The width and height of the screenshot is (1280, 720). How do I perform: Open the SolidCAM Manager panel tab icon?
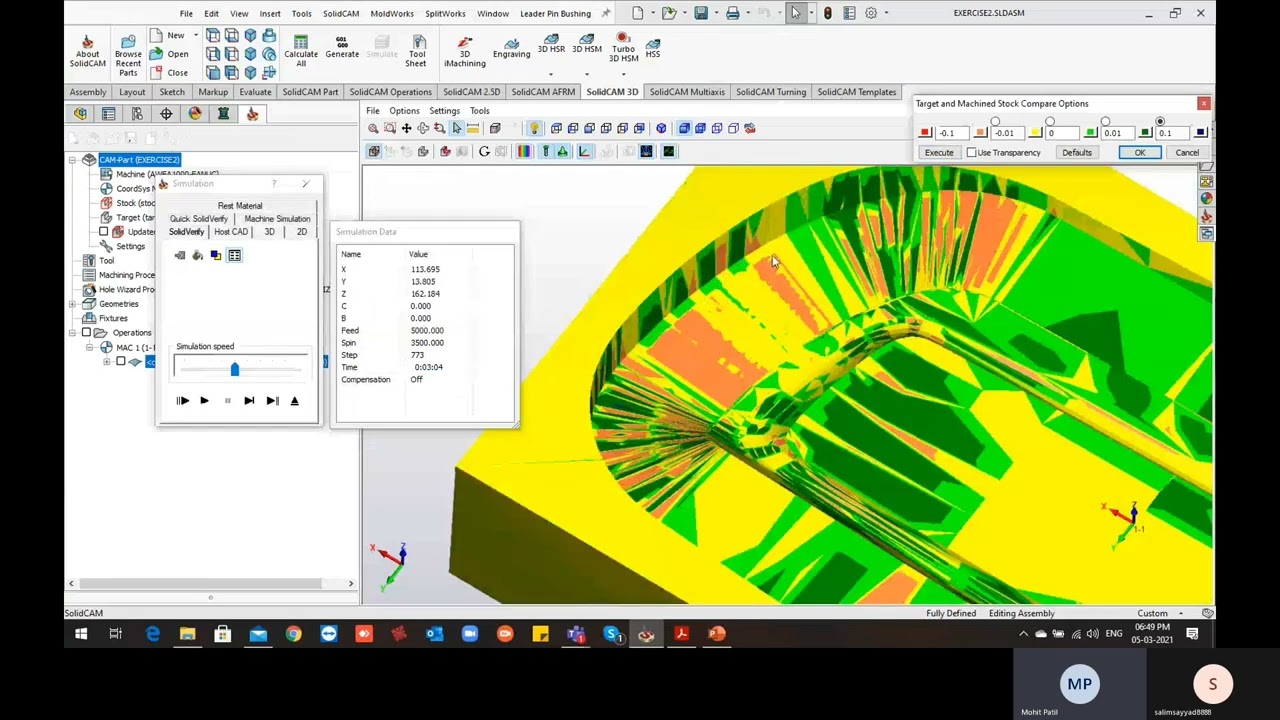point(252,114)
